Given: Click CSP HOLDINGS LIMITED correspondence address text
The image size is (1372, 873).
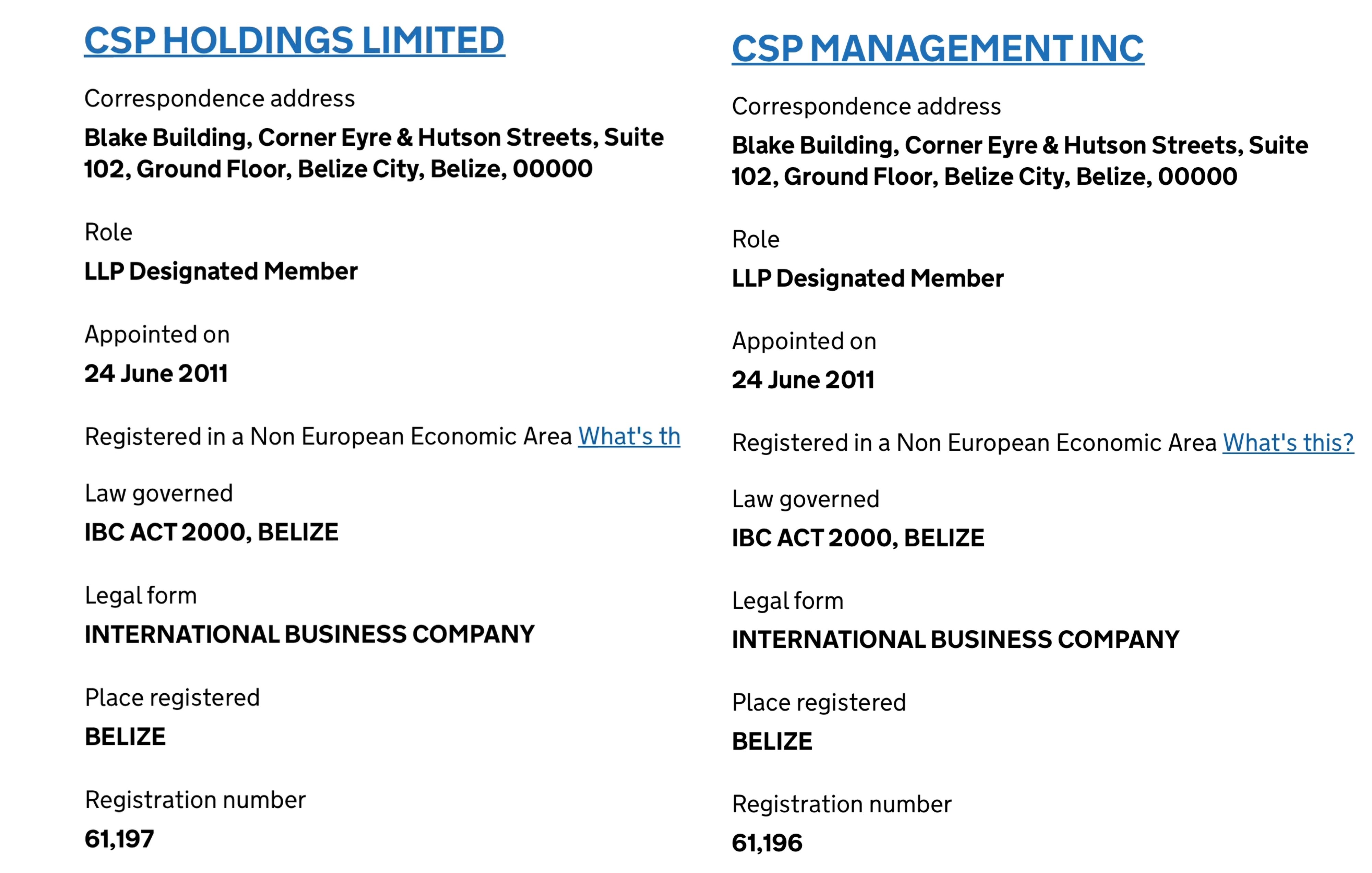Looking at the screenshot, I should click(x=373, y=153).
